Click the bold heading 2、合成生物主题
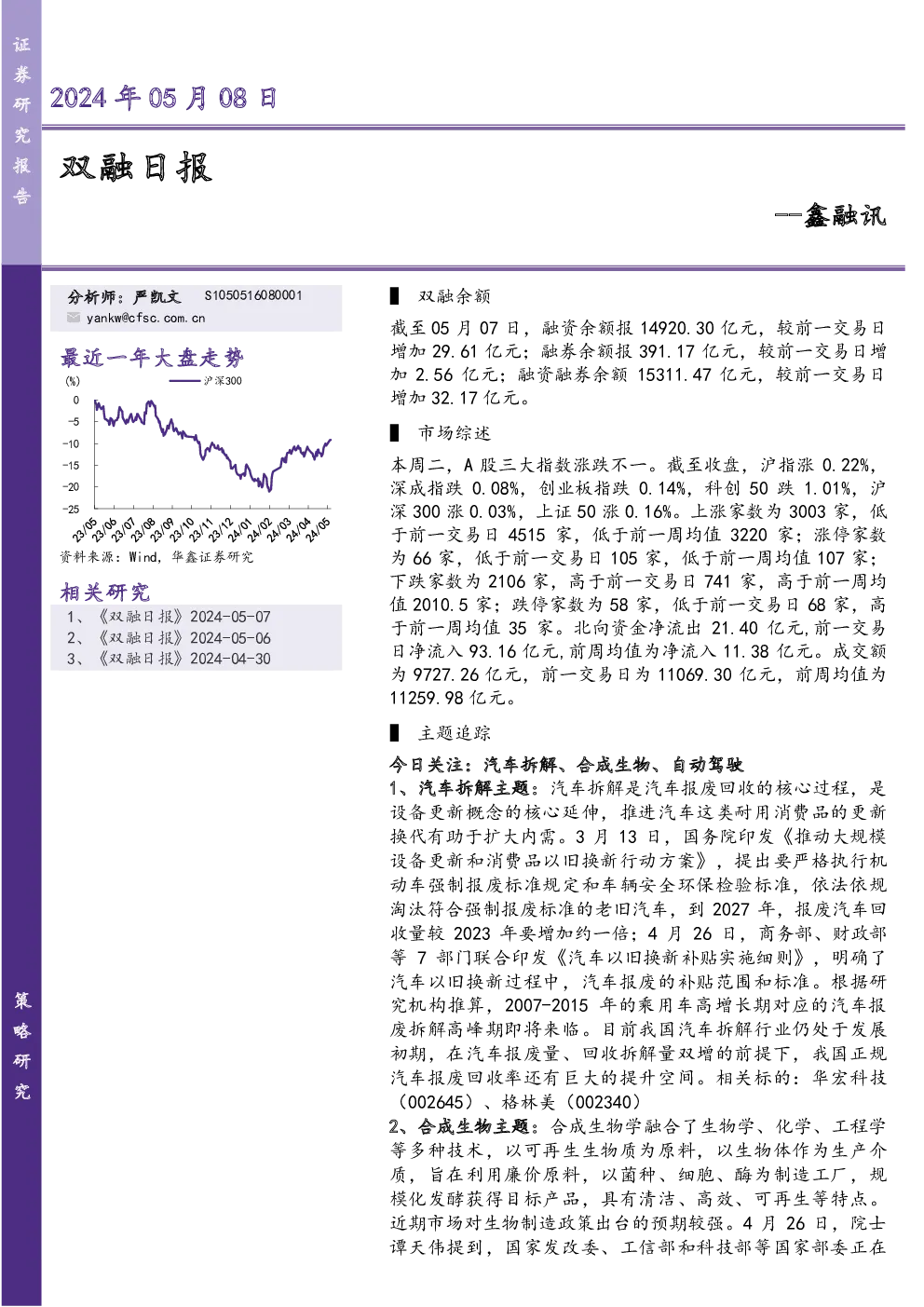Viewport: 924px width, 1307px height. click(460, 1126)
